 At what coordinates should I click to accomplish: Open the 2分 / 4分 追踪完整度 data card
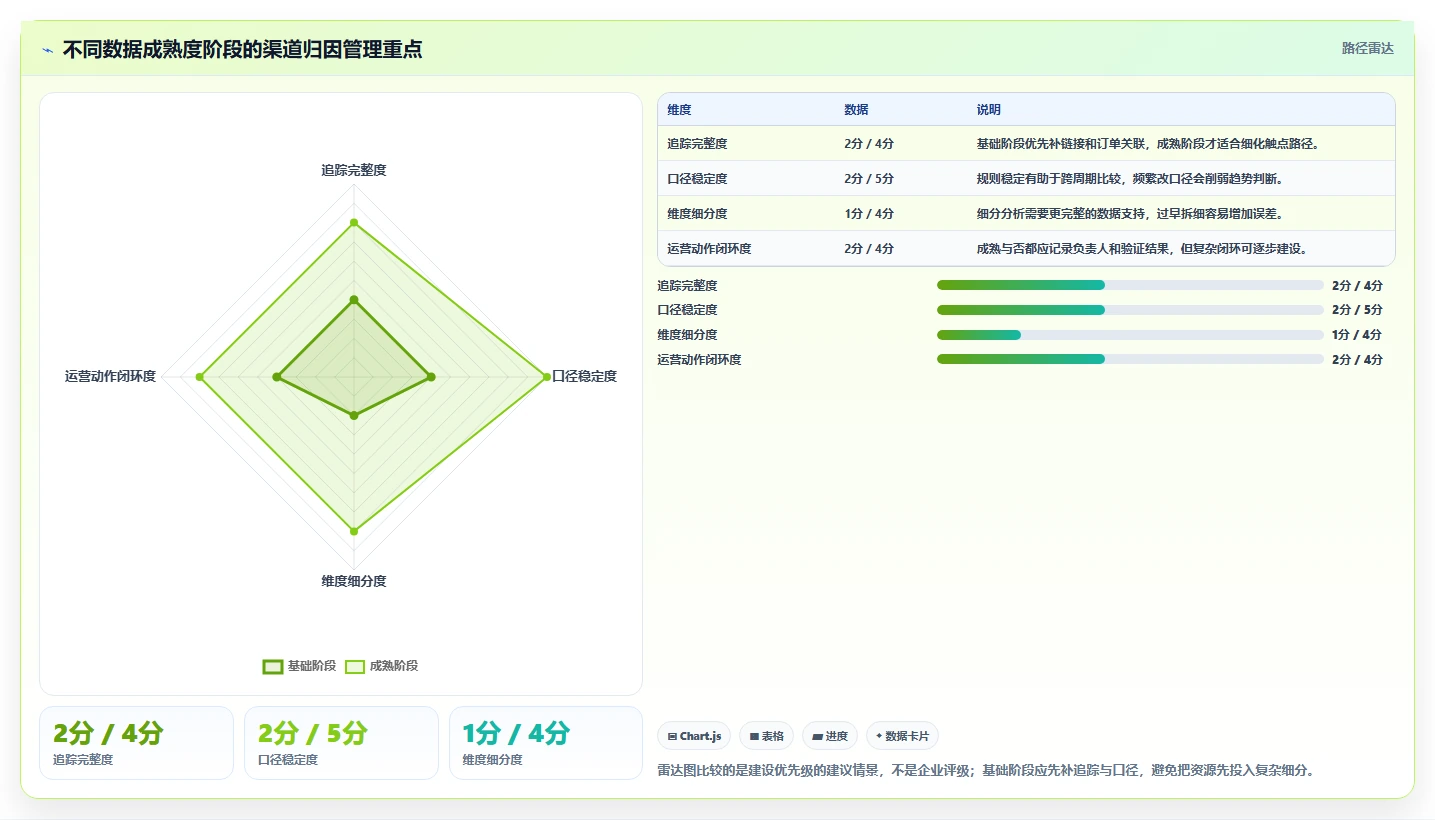click(136, 743)
